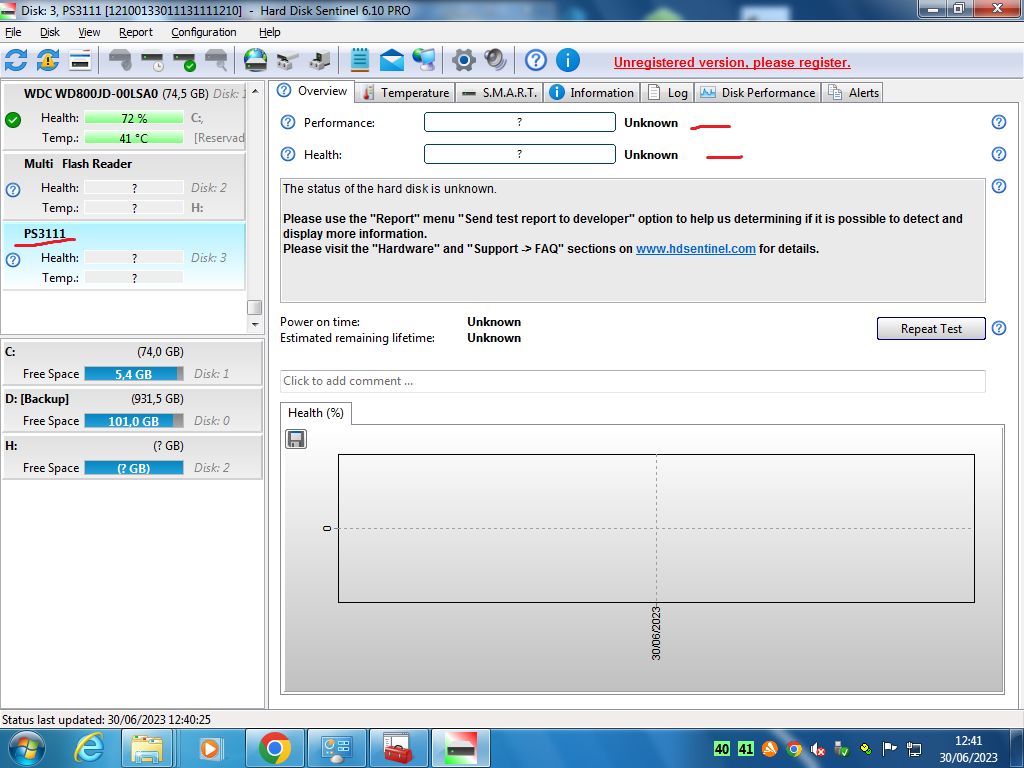This screenshot has height=768, width=1024.
Task: Click the disk list scrollbar thumb
Action: point(255,307)
